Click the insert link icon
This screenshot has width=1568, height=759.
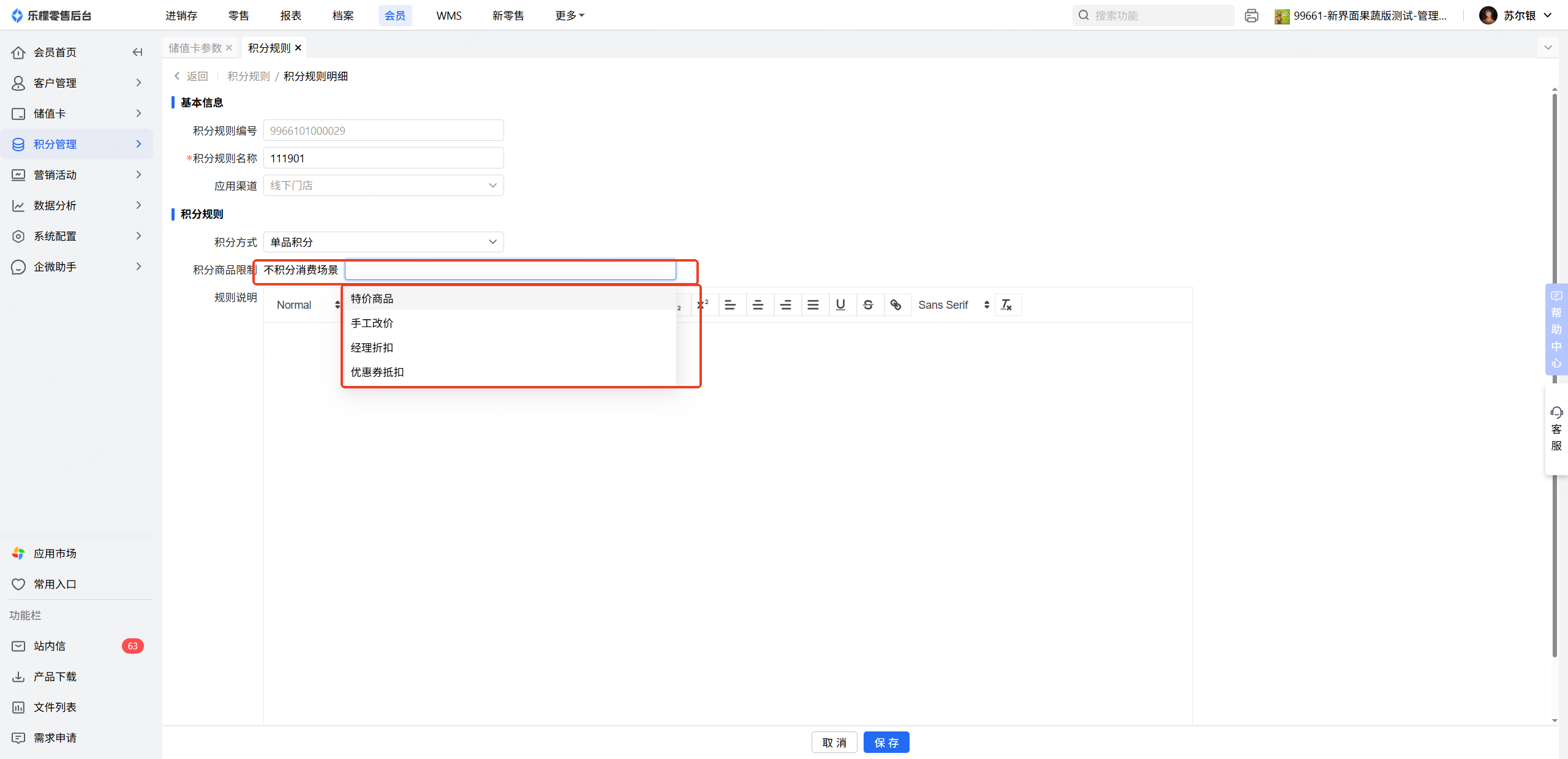(895, 304)
